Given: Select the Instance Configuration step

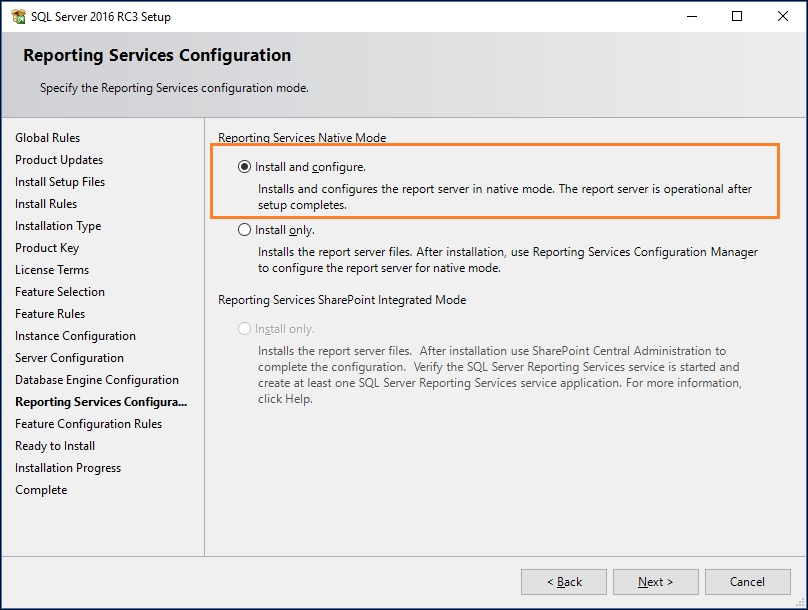Looking at the screenshot, I should 75,336.
